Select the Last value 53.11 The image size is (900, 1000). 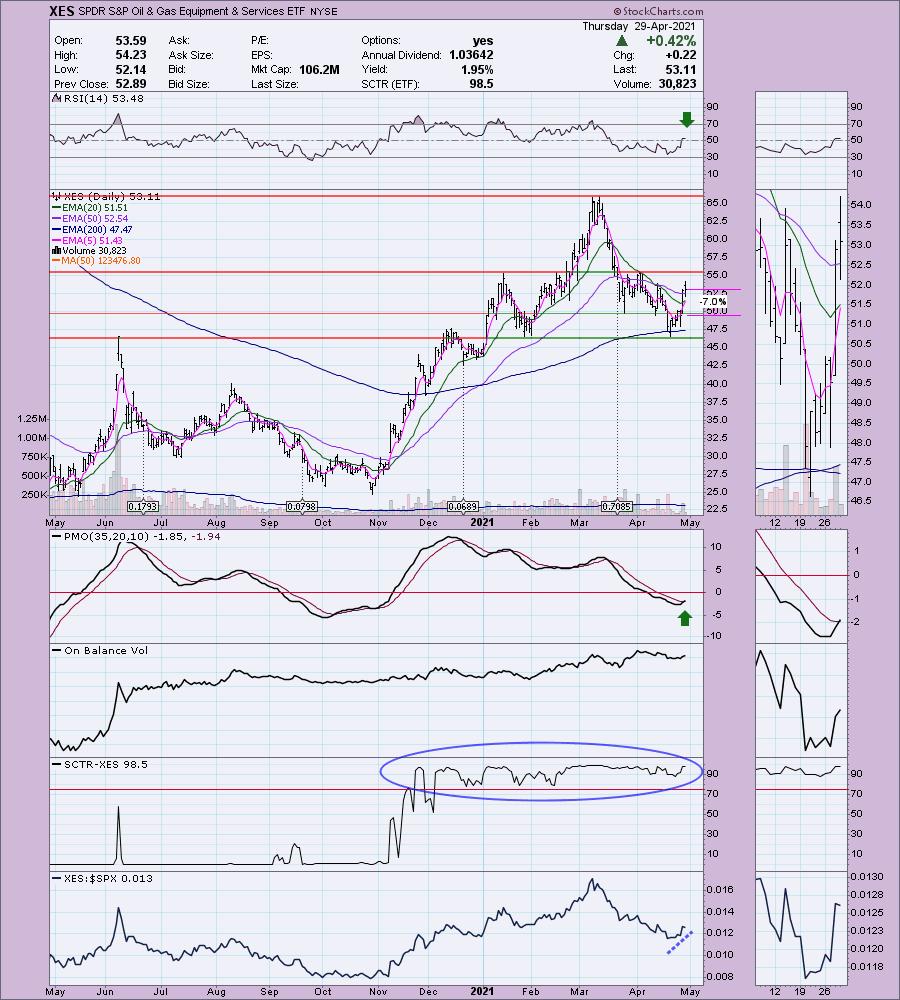(681, 70)
